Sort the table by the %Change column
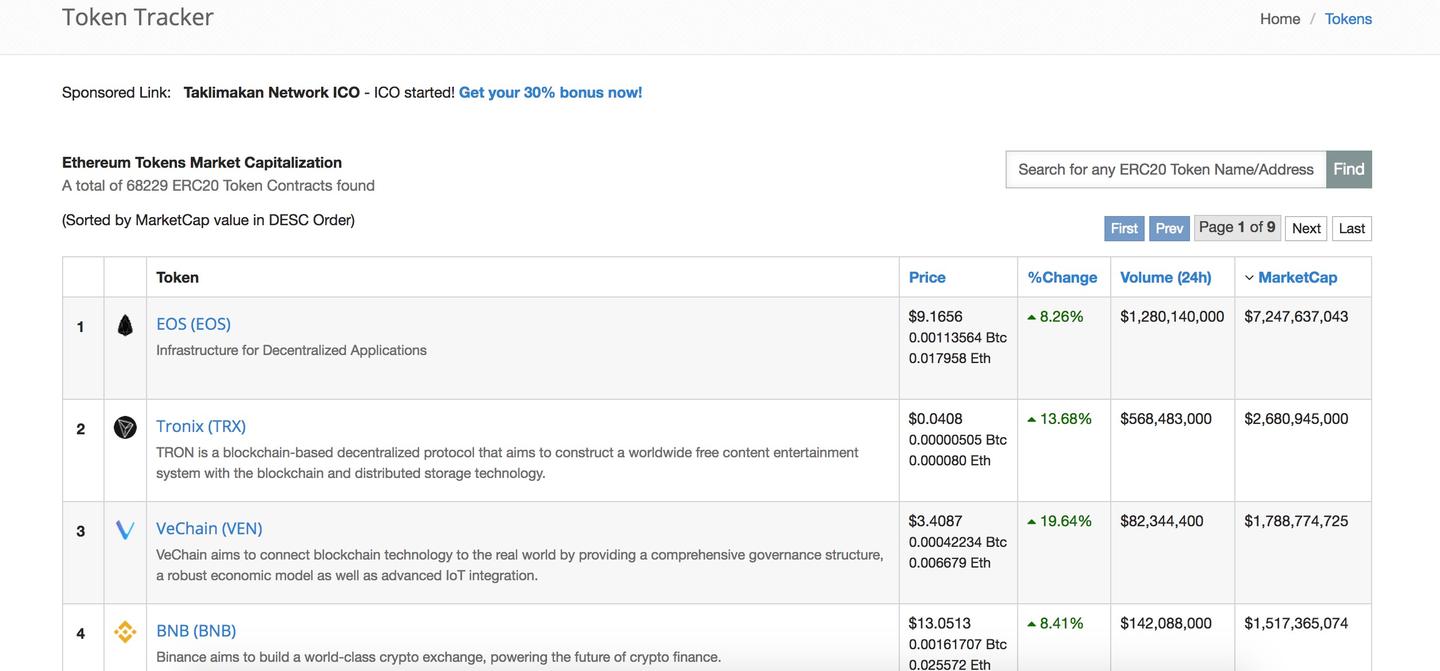The height and width of the screenshot is (671, 1440). (1062, 277)
